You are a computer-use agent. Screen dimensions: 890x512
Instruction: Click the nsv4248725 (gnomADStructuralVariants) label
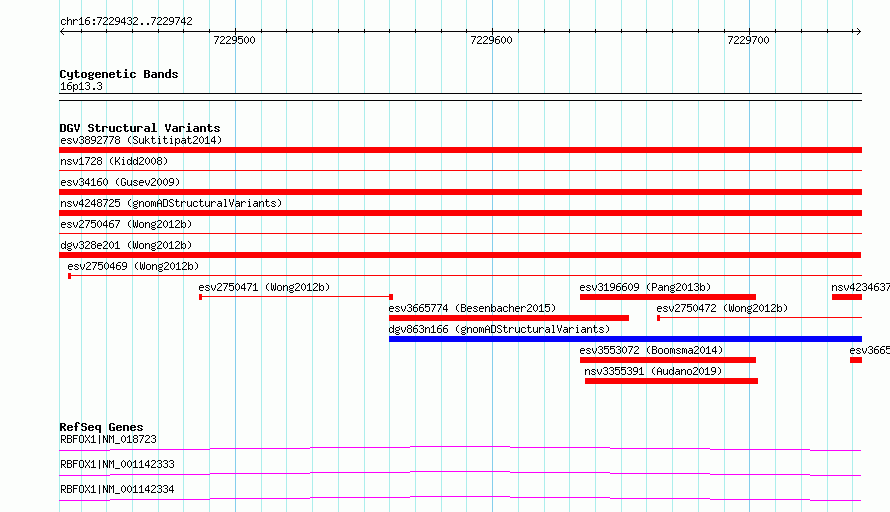click(171, 203)
